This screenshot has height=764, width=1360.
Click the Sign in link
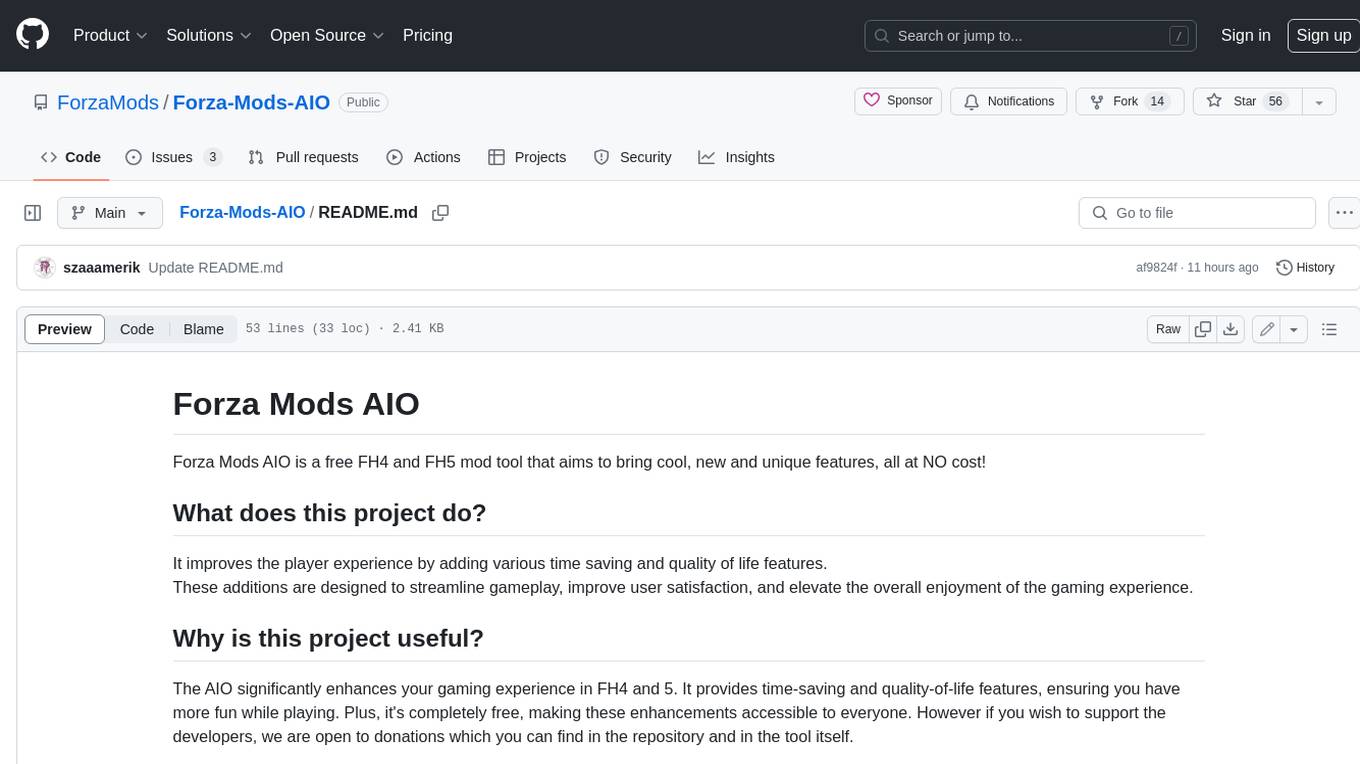click(x=1245, y=35)
